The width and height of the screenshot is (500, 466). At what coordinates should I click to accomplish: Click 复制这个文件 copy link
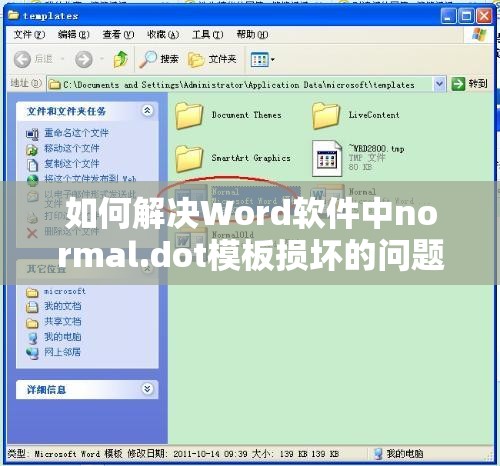pyautogui.click(x=72, y=164)
